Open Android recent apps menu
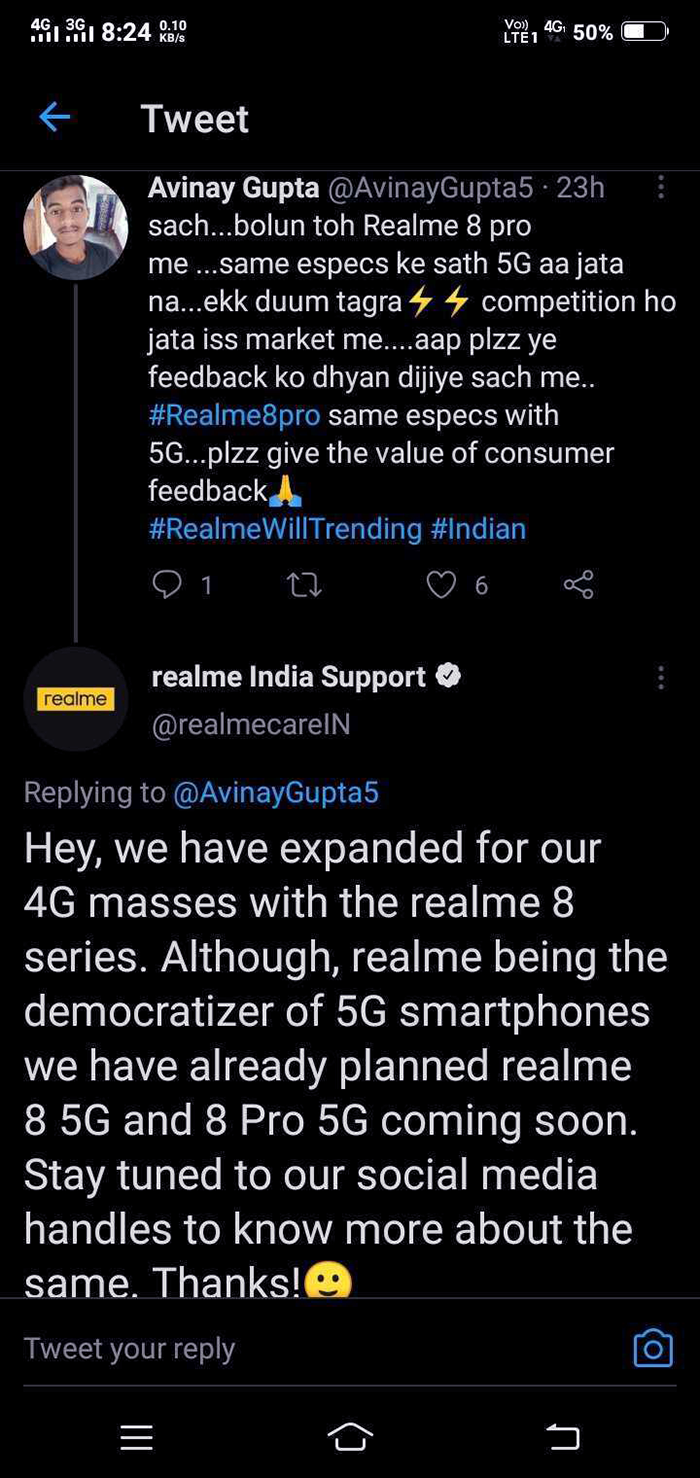Image resolution: width=700 pixels, height=1478 pixels. pyautogui.click(x=136, y=1437)
